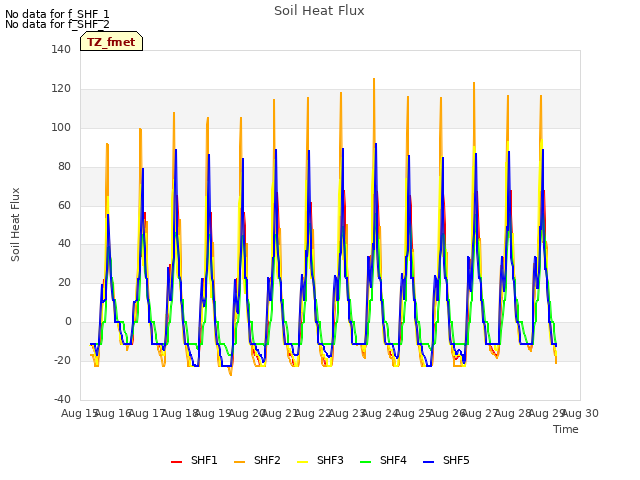This screenshot has height=480, width=640.
Task: Click the Aug 20 x-axis tick label
Action: tap(246, 413)
